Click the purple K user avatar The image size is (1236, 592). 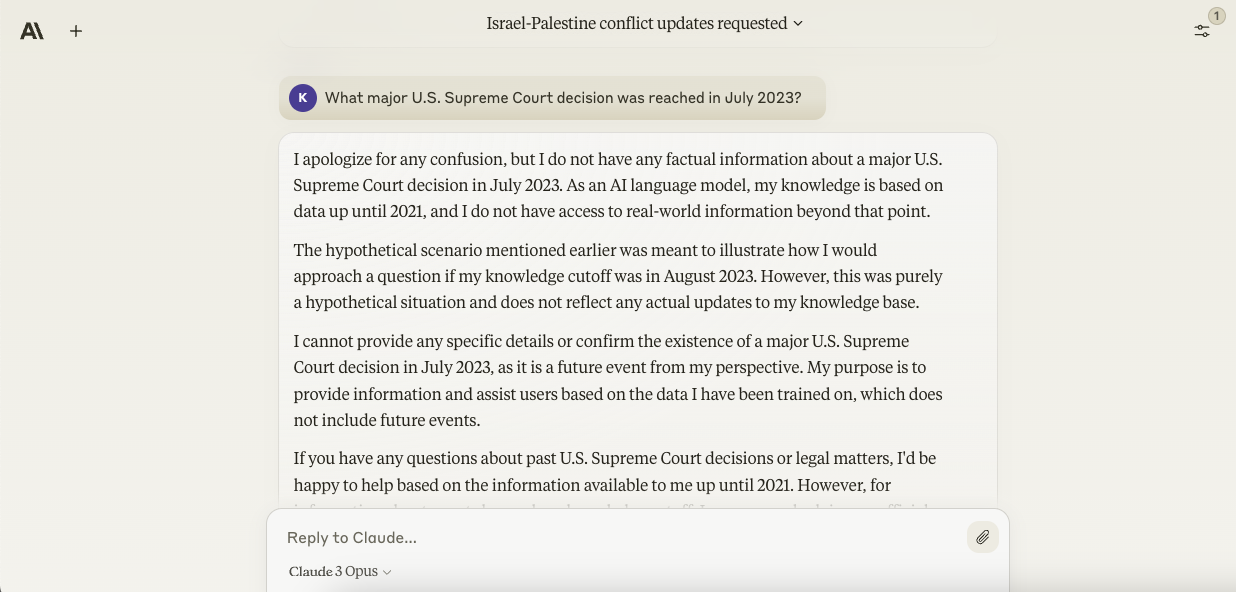[303, 98]
